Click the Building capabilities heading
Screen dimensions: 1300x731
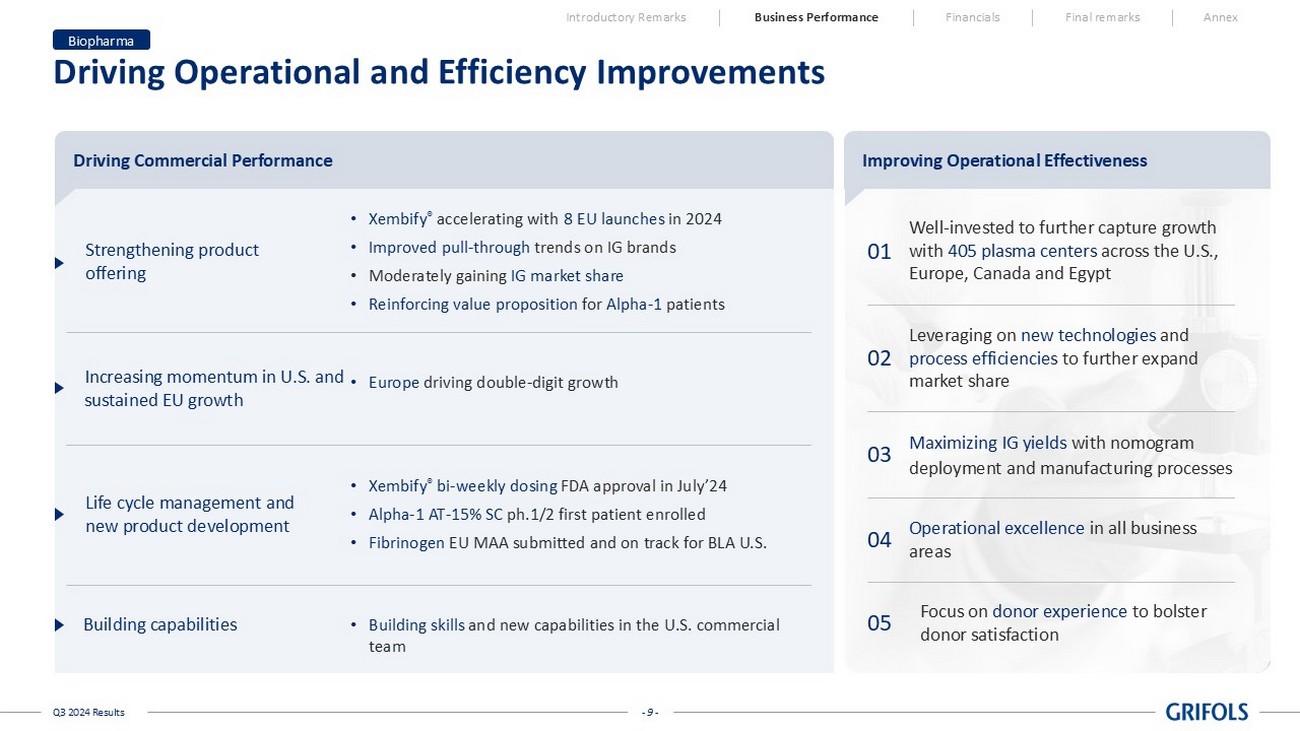[160, 625]
